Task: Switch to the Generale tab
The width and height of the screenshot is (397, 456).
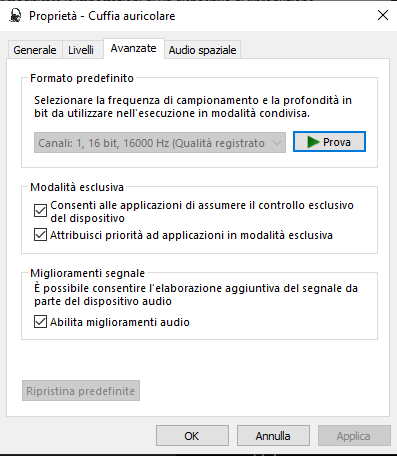Action: 35,50
